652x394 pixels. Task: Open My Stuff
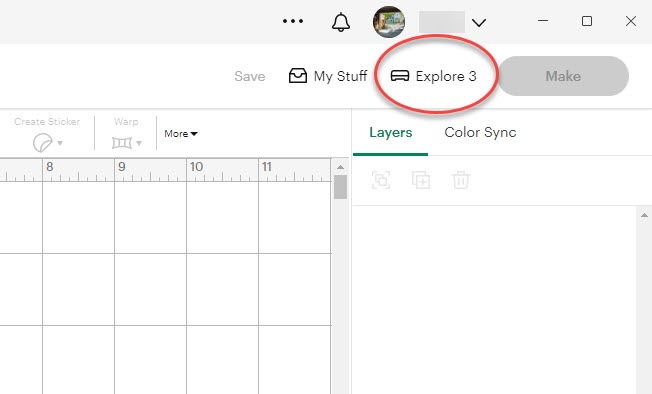pyautogui.click(x=328, y=76)
